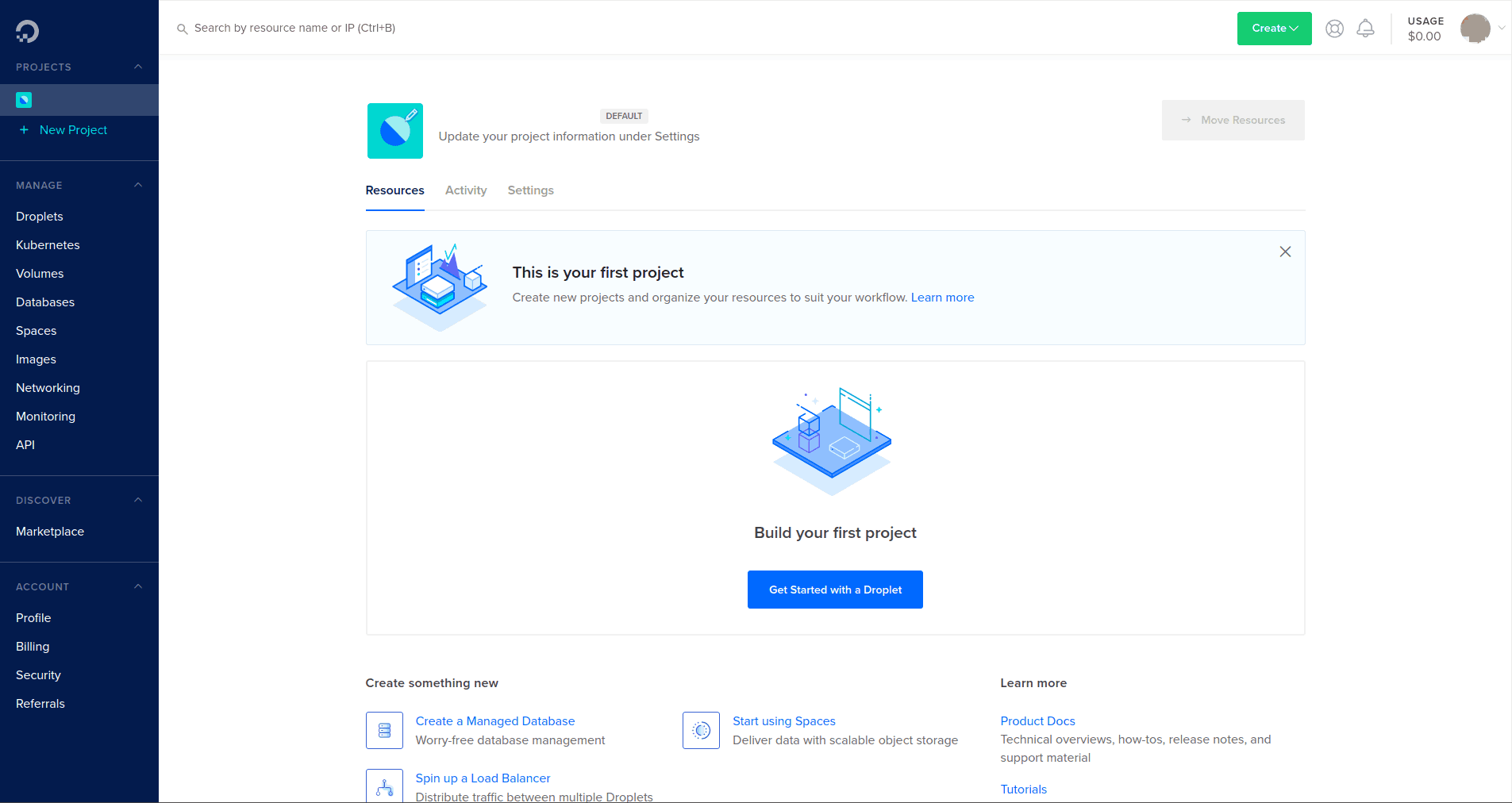Collapse the Projects sidebar section

coord(138,67)
